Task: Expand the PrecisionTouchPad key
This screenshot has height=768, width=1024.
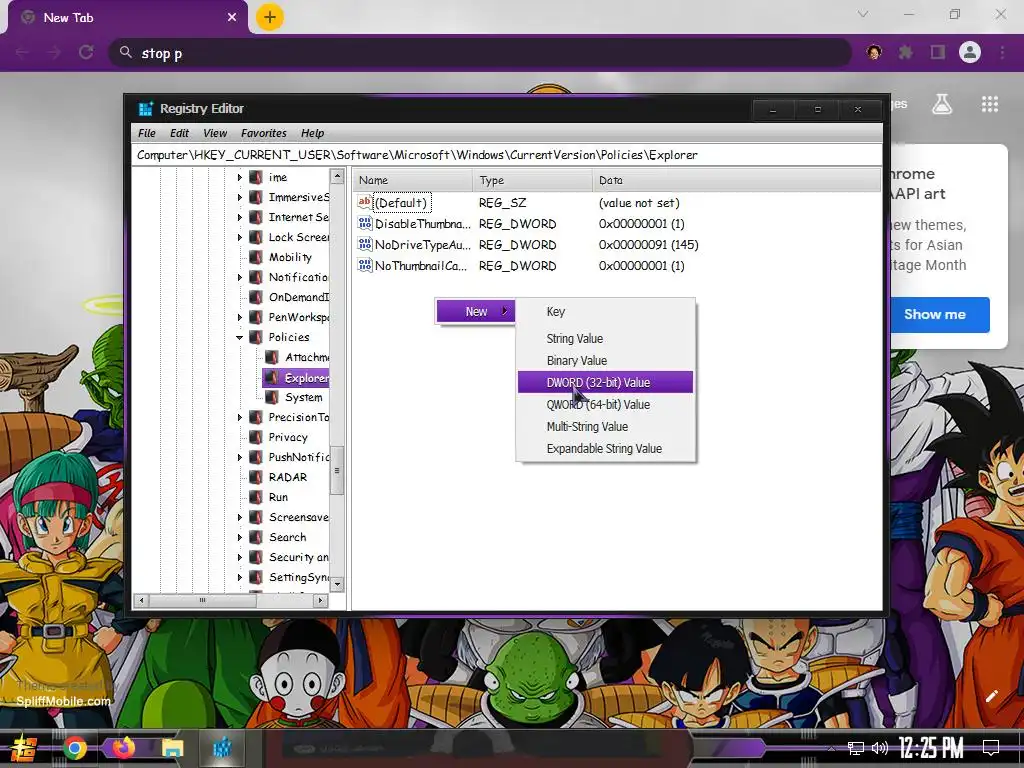Action: pos(240,417)
